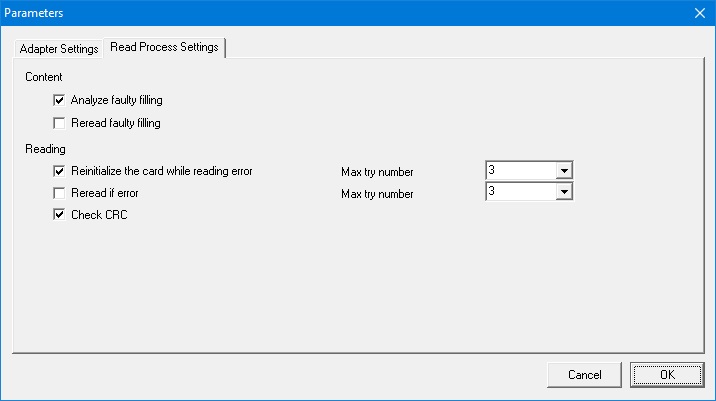Click the Max try number label beside Reinitialize
This screenshot has height=401, width=716.
tap(377, 172)
